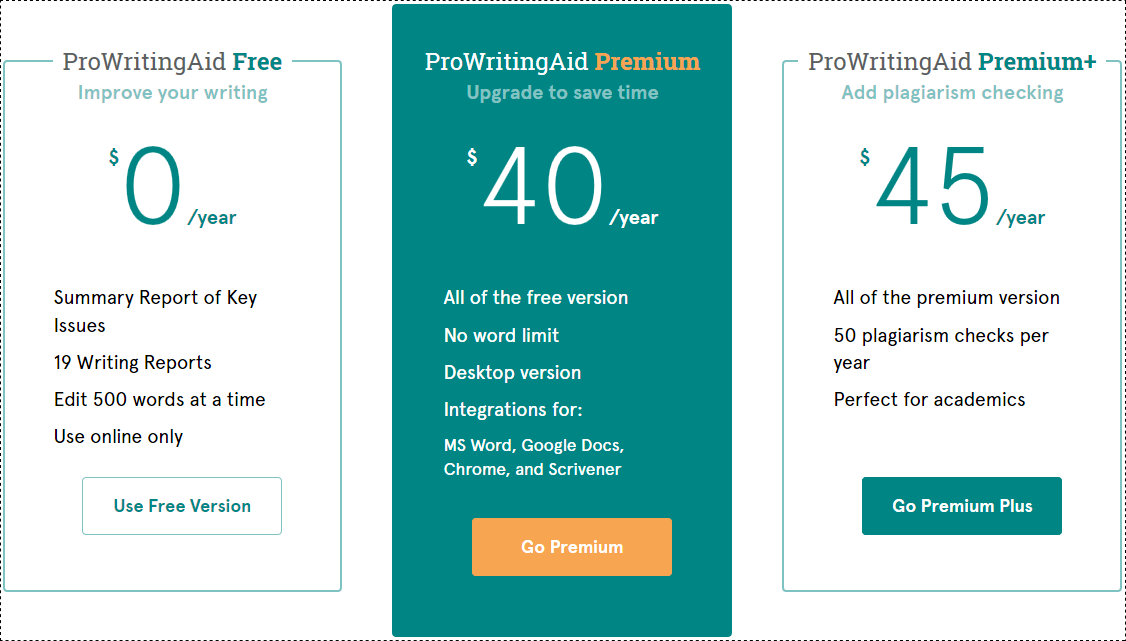The image size is (1126, 641).
Task: Click the 'Use online only' feature
Action: click(x=118, y=437)
